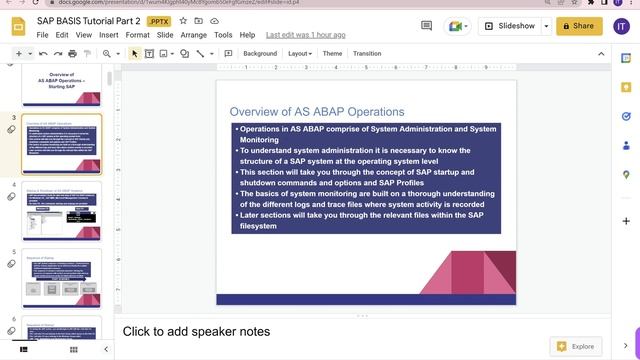This screenshot has width=640, height=360.
Task: Open the Arrange menu
Action: tap(193, 35)
